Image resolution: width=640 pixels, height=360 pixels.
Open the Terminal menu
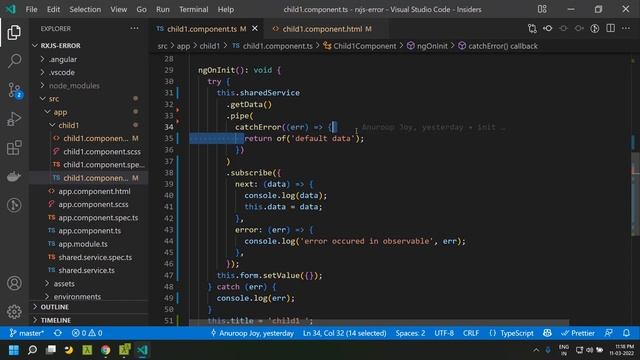[193, 9]
